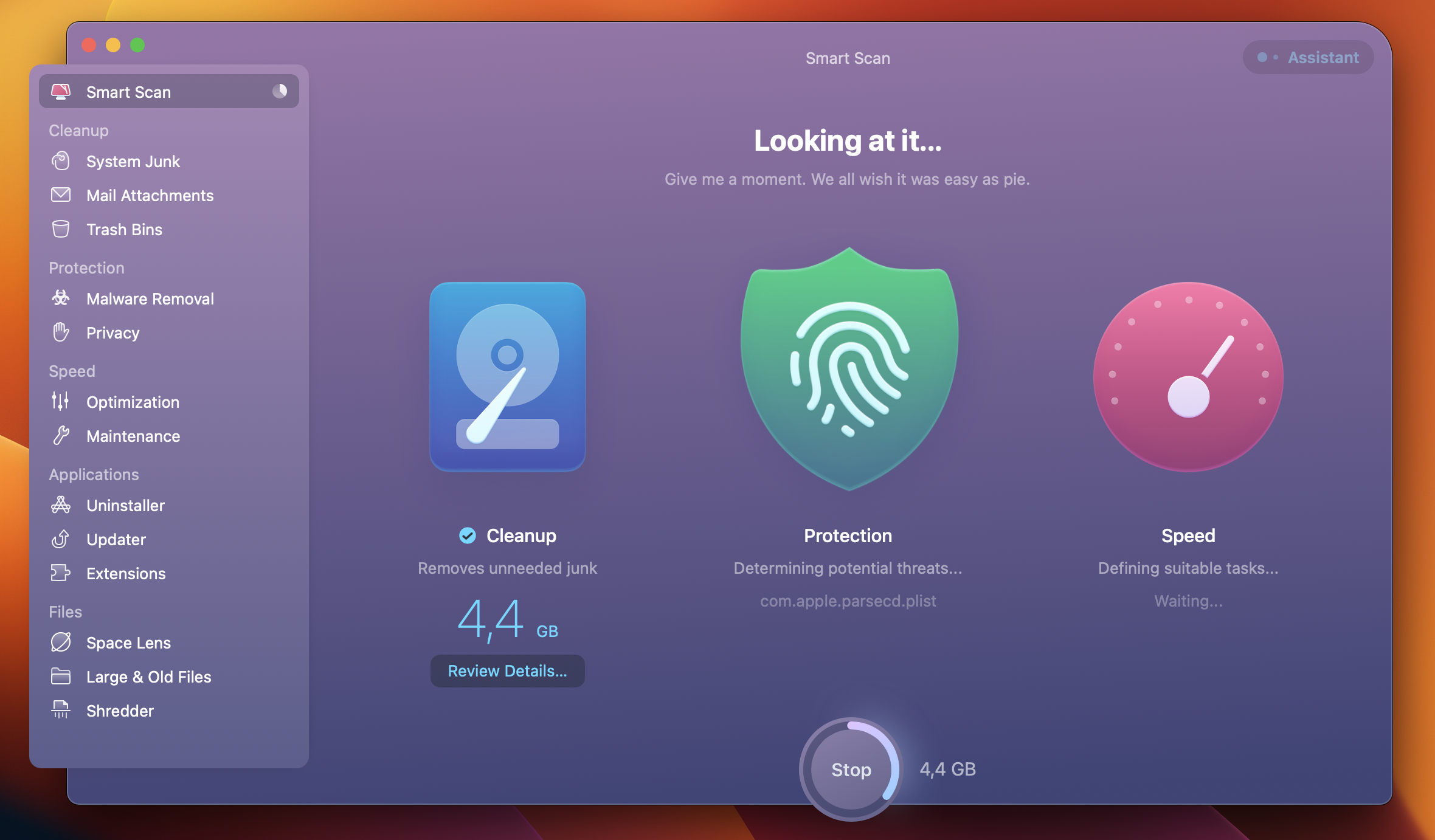Click the Privacy hand icon
The width and height of the screenshot is (1435, 840).
point(61,332)
